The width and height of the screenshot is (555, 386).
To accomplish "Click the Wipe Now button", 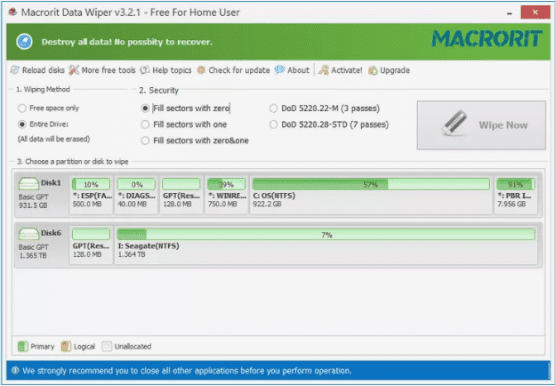I will point(481,125).
